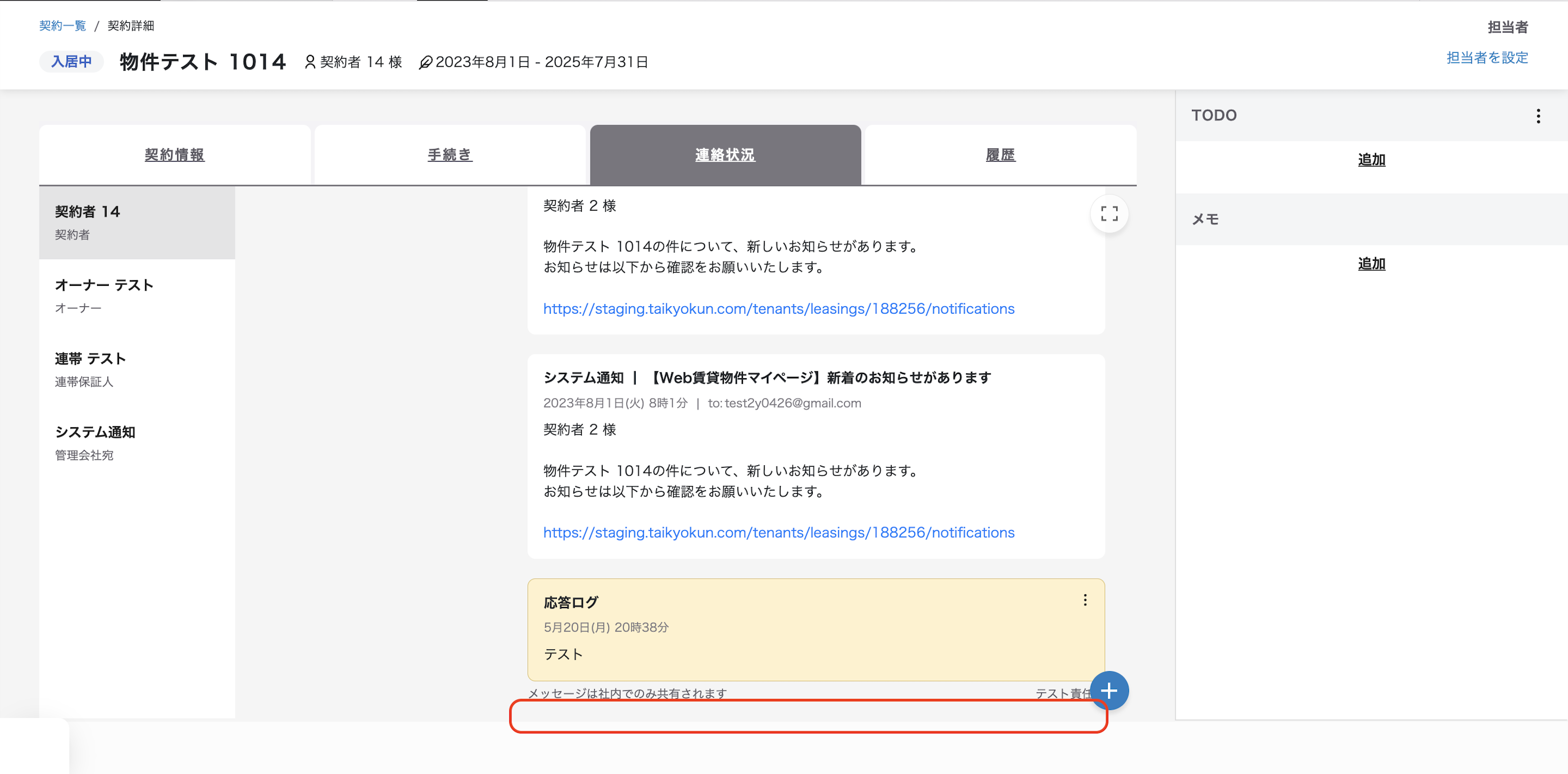This screenshot has height=774, width=1568.
Task: Add a new メモ via 追加
Action: 1371,264
